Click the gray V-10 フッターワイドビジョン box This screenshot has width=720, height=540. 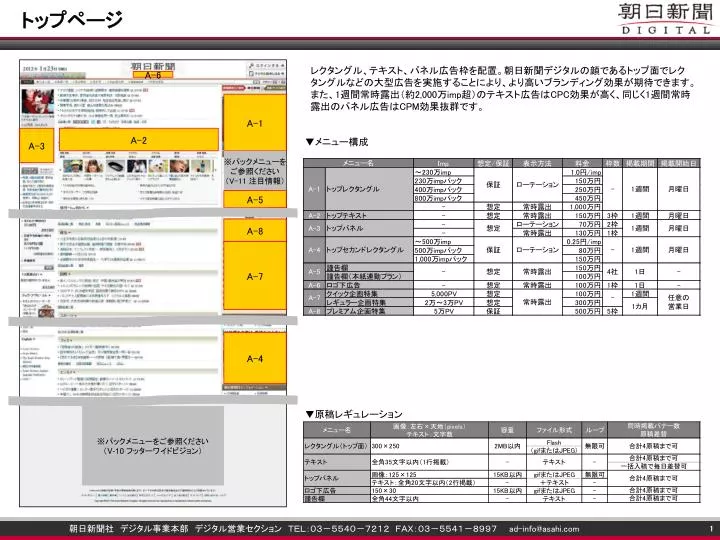pyautogui.click(x=153, y=445)
